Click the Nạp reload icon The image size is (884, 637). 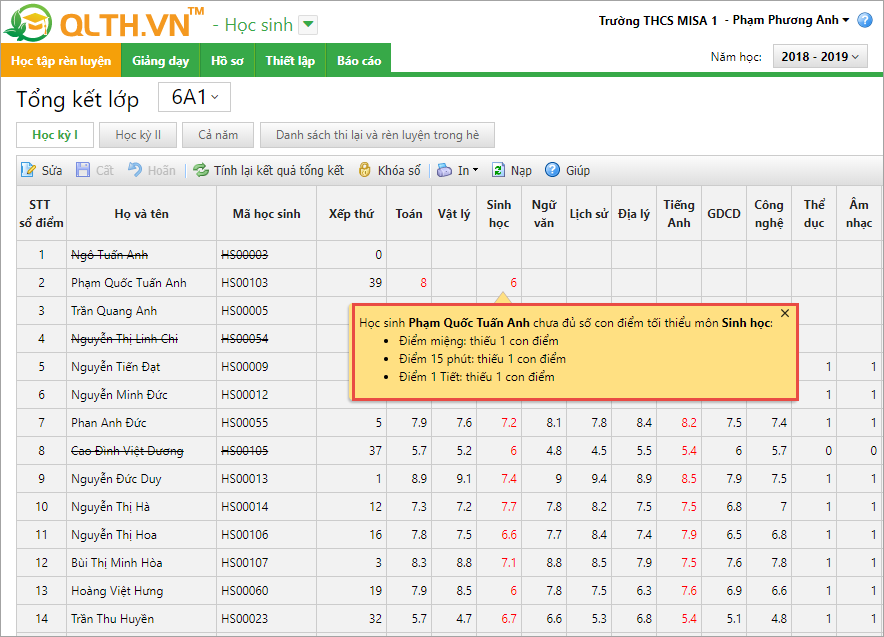[498, 171]
